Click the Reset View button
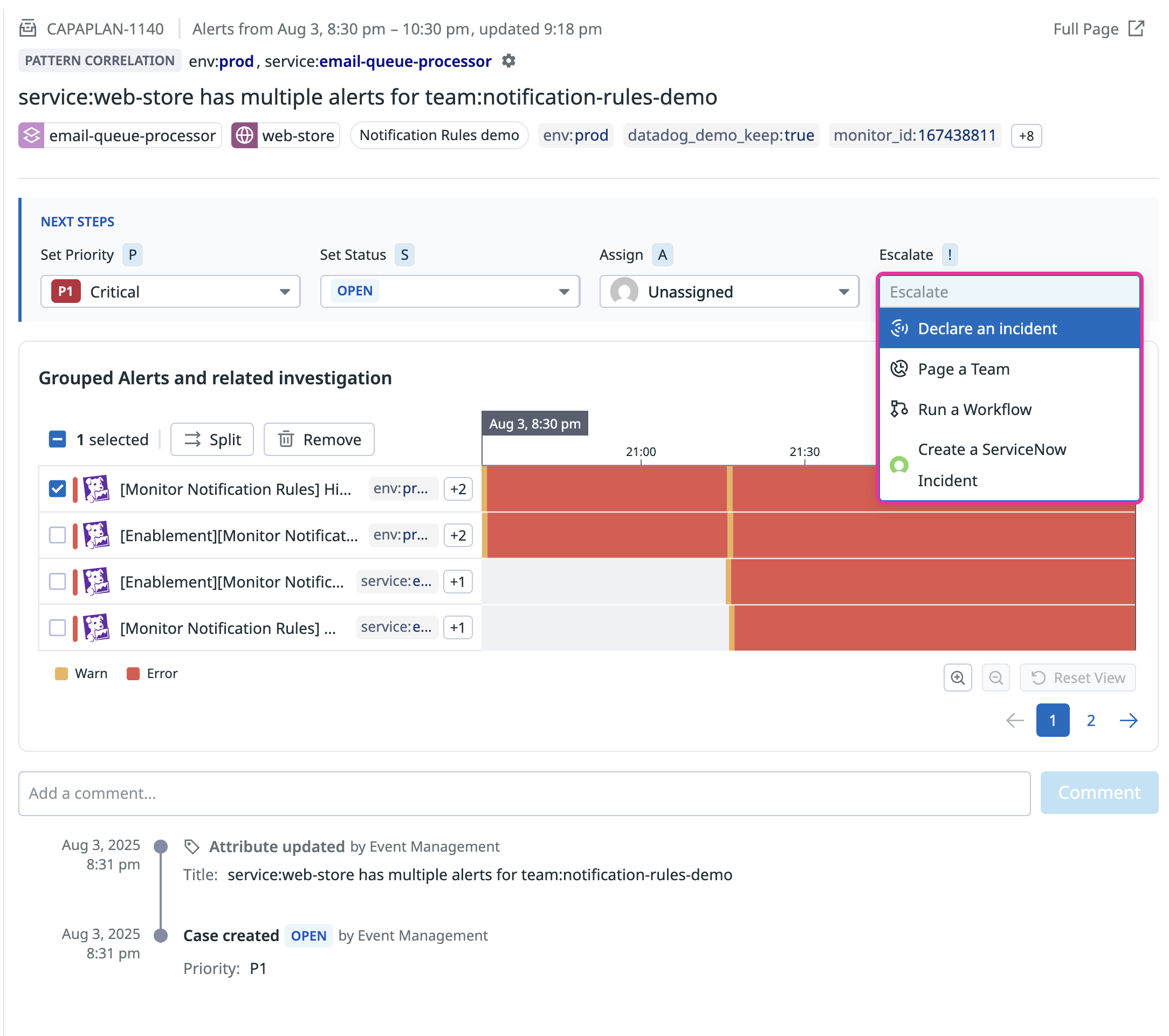 [x=1077, y=678]
